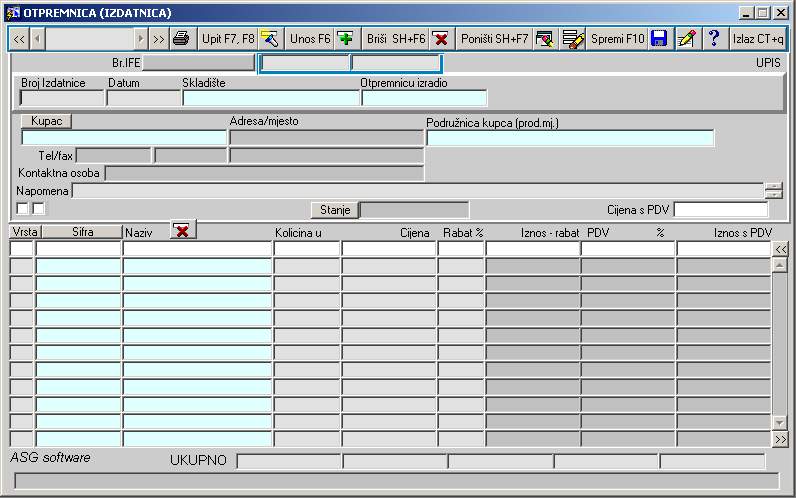
Task: Click the Izlaz CT+q exit button
Action: click(x=758, y=39)
